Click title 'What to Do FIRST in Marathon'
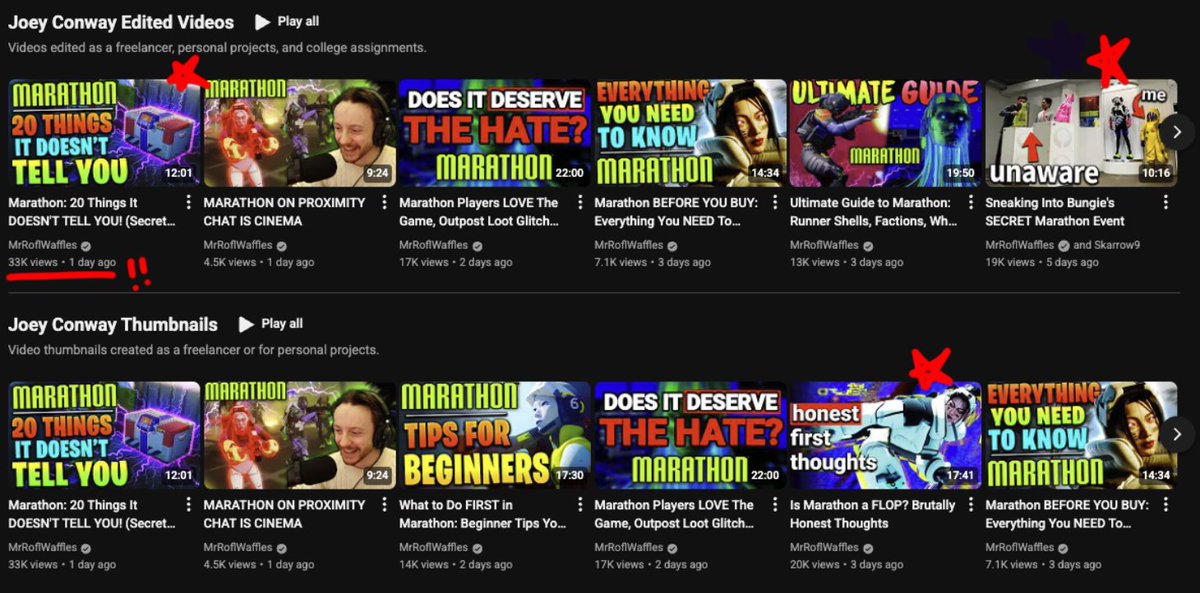The image size is (1200, 593). click(x=483, y=514)
